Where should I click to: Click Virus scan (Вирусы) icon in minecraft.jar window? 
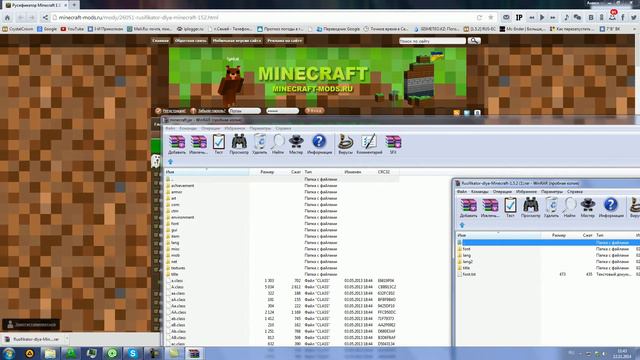click(345, 144)
